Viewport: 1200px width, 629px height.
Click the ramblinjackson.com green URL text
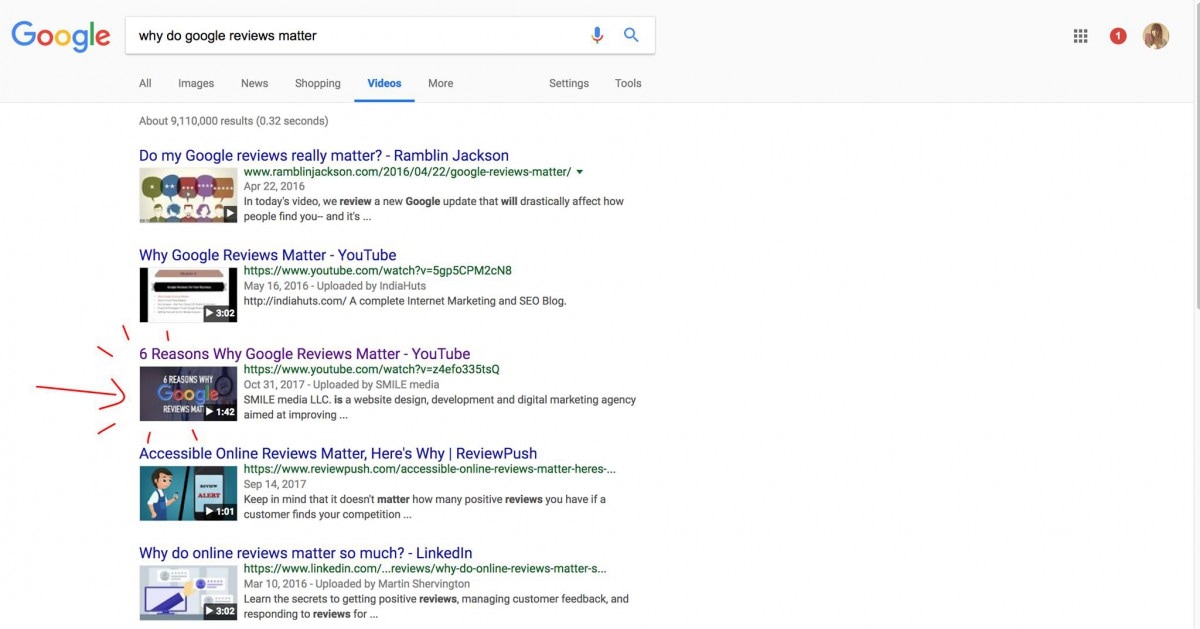click(x=407, y=171)
